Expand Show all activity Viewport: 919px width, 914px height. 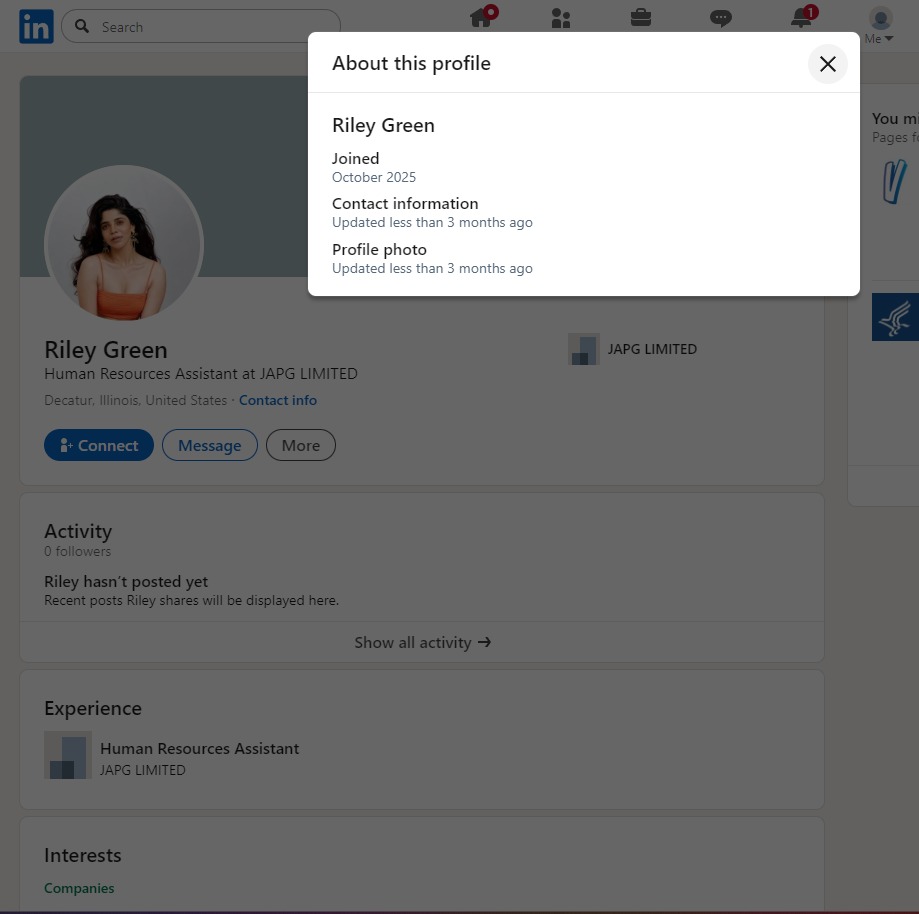coord(422,642)
